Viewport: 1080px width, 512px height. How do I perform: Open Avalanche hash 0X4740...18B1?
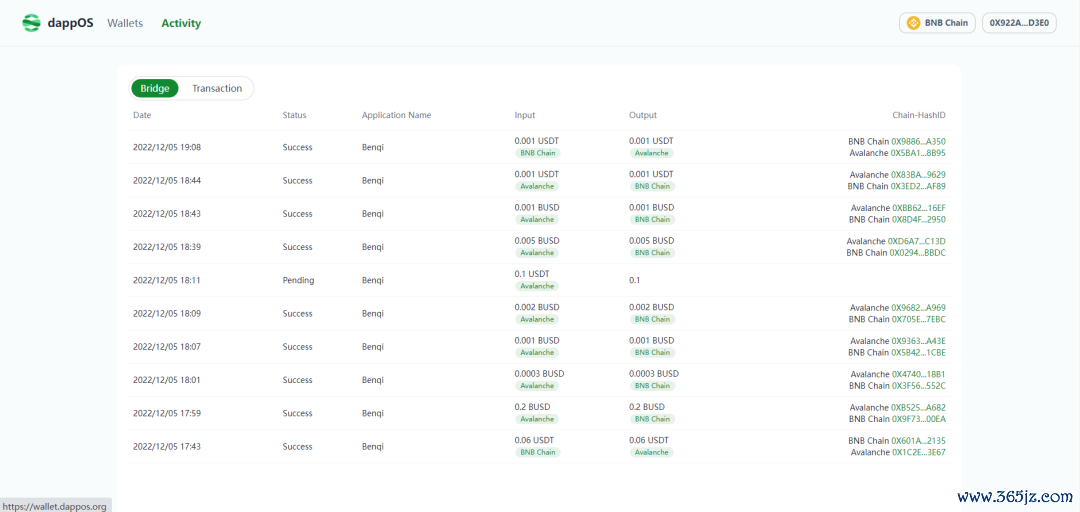tap(918, 374)
